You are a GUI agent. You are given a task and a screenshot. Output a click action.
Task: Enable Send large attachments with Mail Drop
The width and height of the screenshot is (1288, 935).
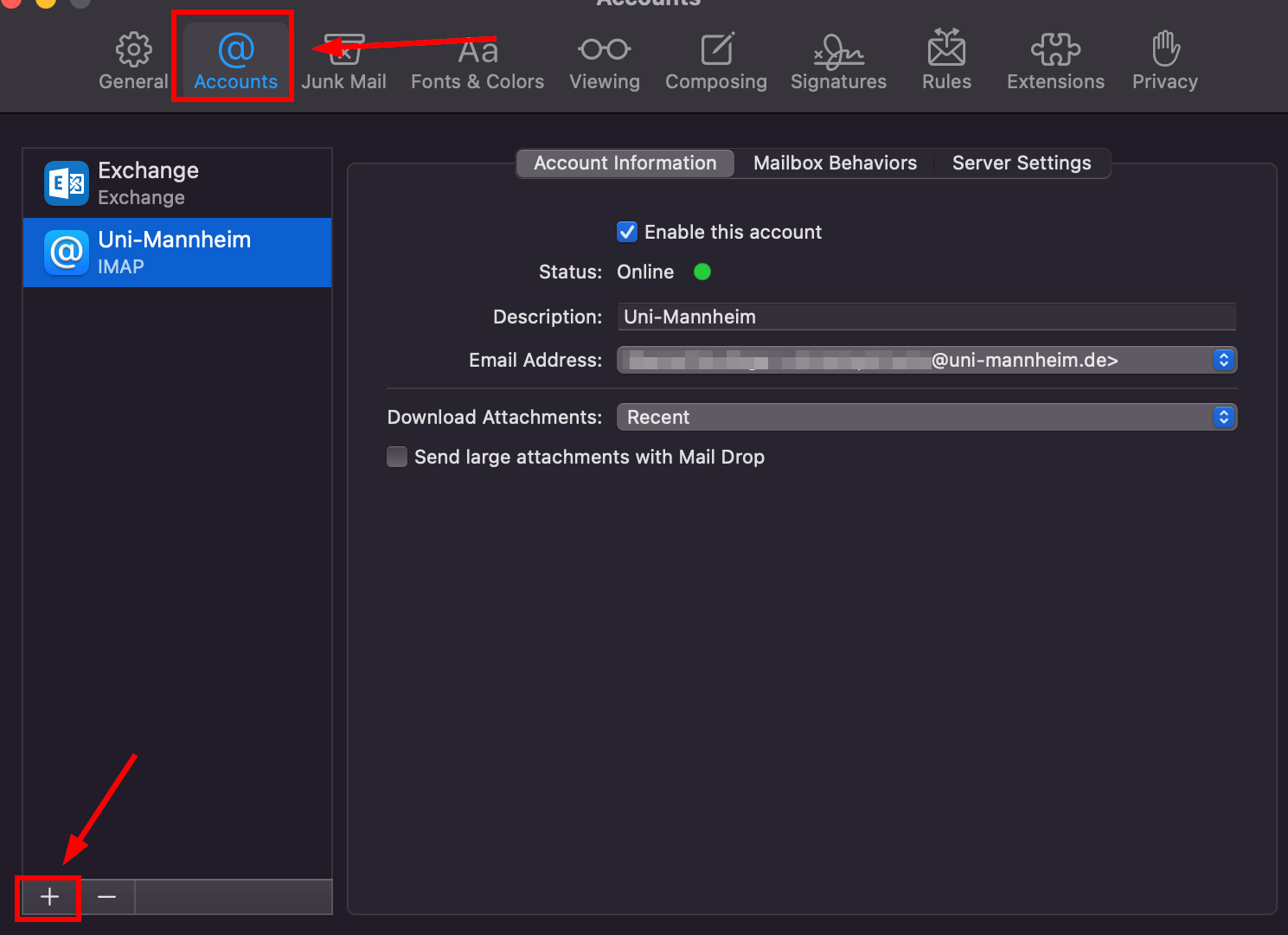click(x=397, y=457)
